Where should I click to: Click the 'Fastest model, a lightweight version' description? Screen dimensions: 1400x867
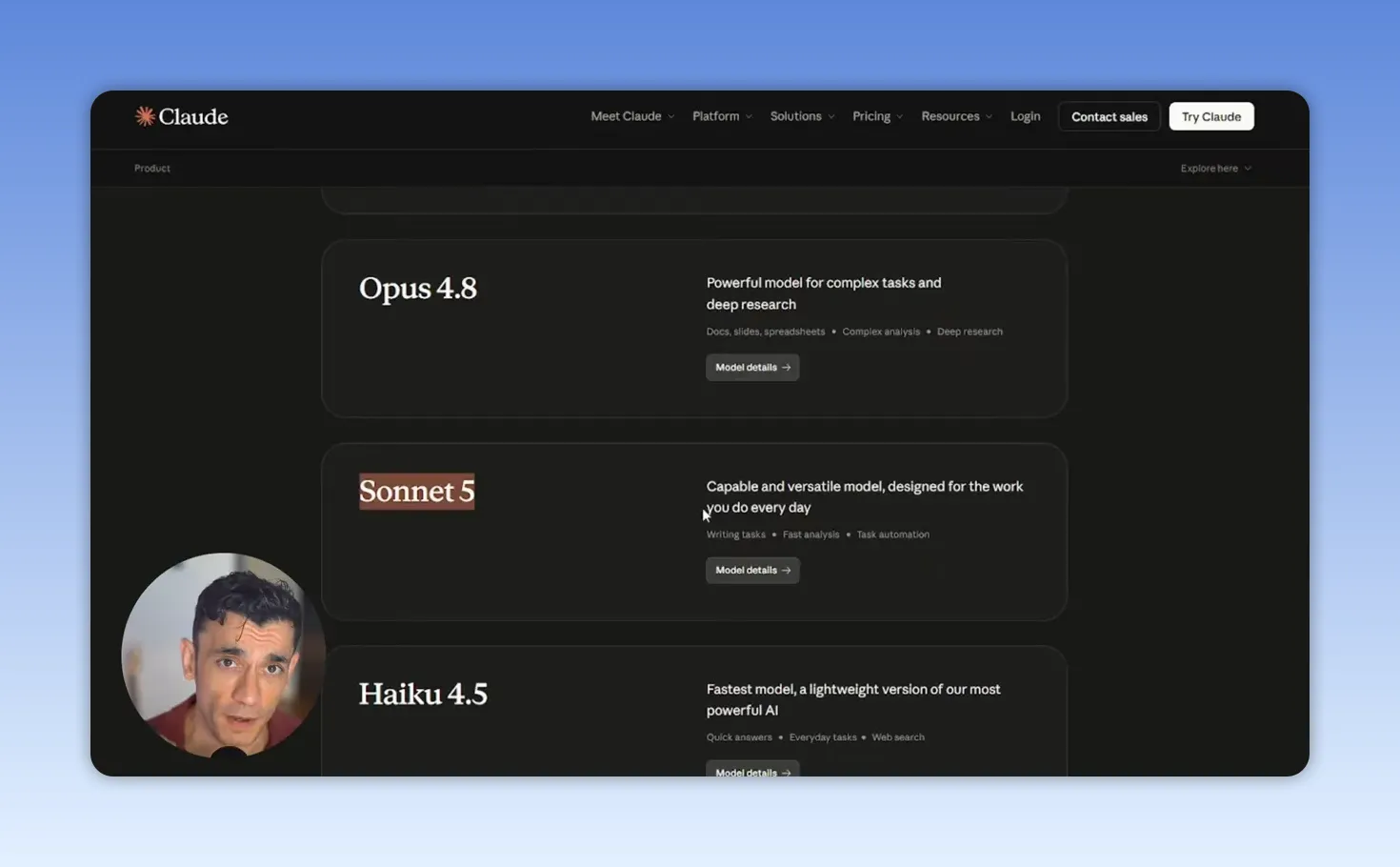coord(853,699)
